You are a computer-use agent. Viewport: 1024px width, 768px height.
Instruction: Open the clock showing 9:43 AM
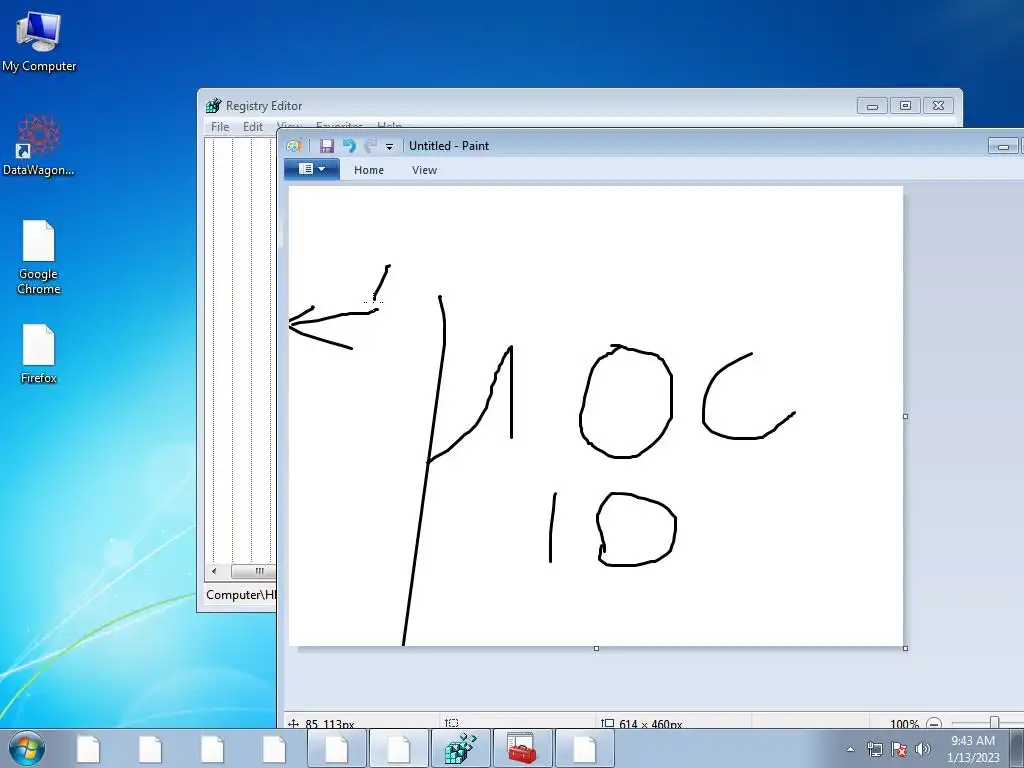[973, 749]
